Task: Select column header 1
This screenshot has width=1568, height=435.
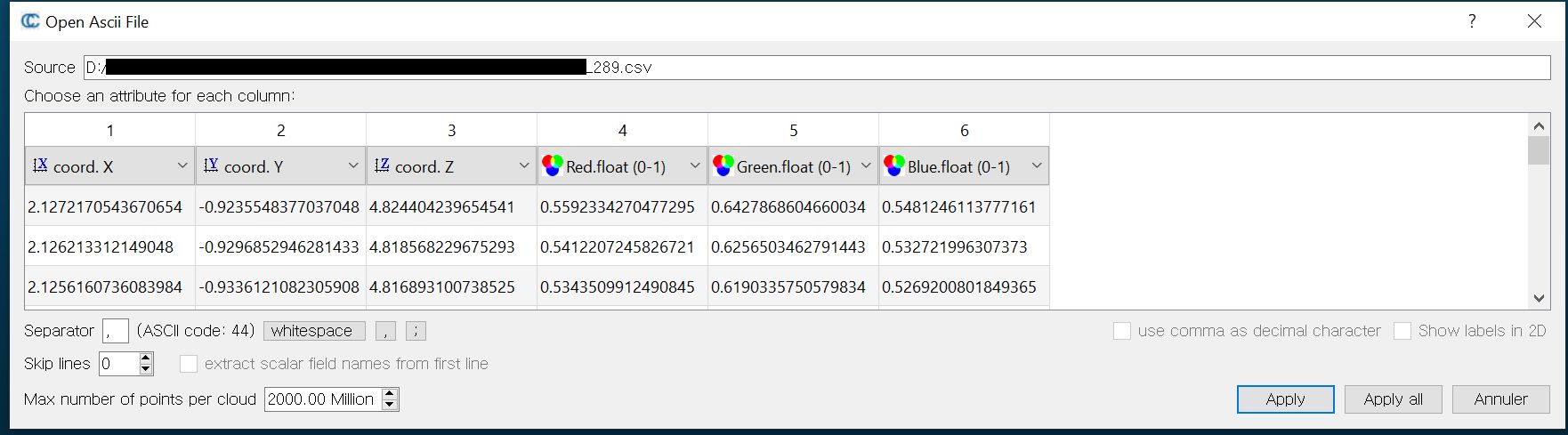Action: tap(110, 130)
